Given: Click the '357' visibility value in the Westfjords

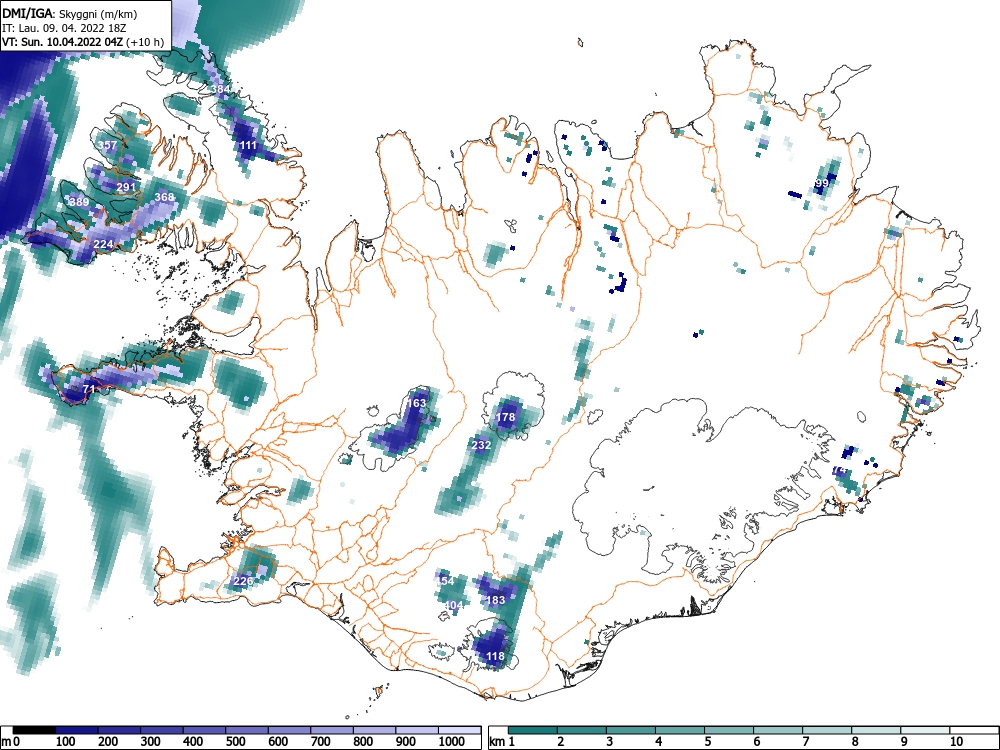Looking at the screenshot, I should click(x=107, y=145).
